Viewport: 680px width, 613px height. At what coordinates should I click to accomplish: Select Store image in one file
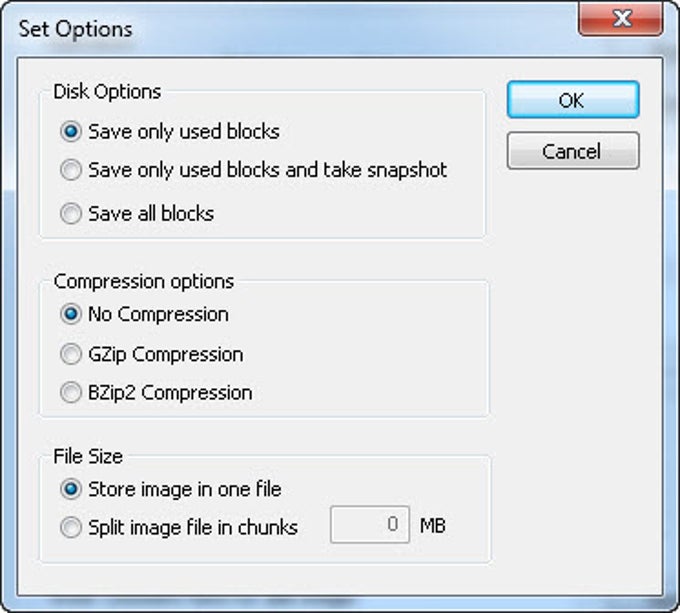click(x=71, y=490)
